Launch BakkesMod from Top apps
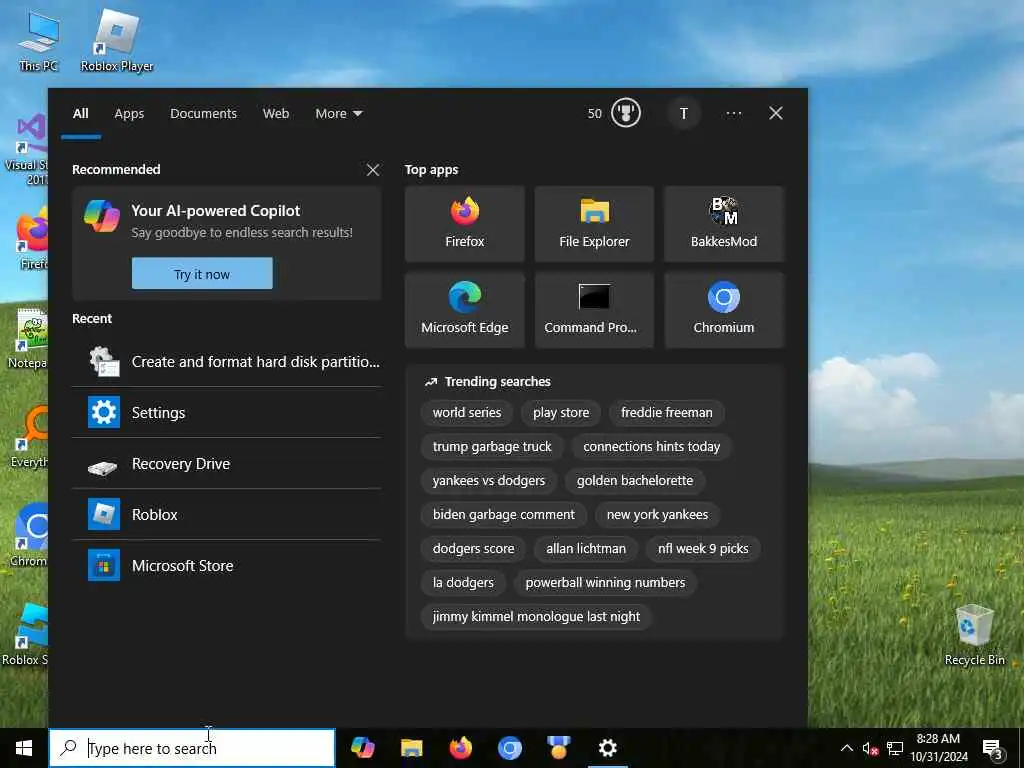This screenshot has height=768, width=1024. [x=724, y=223]
